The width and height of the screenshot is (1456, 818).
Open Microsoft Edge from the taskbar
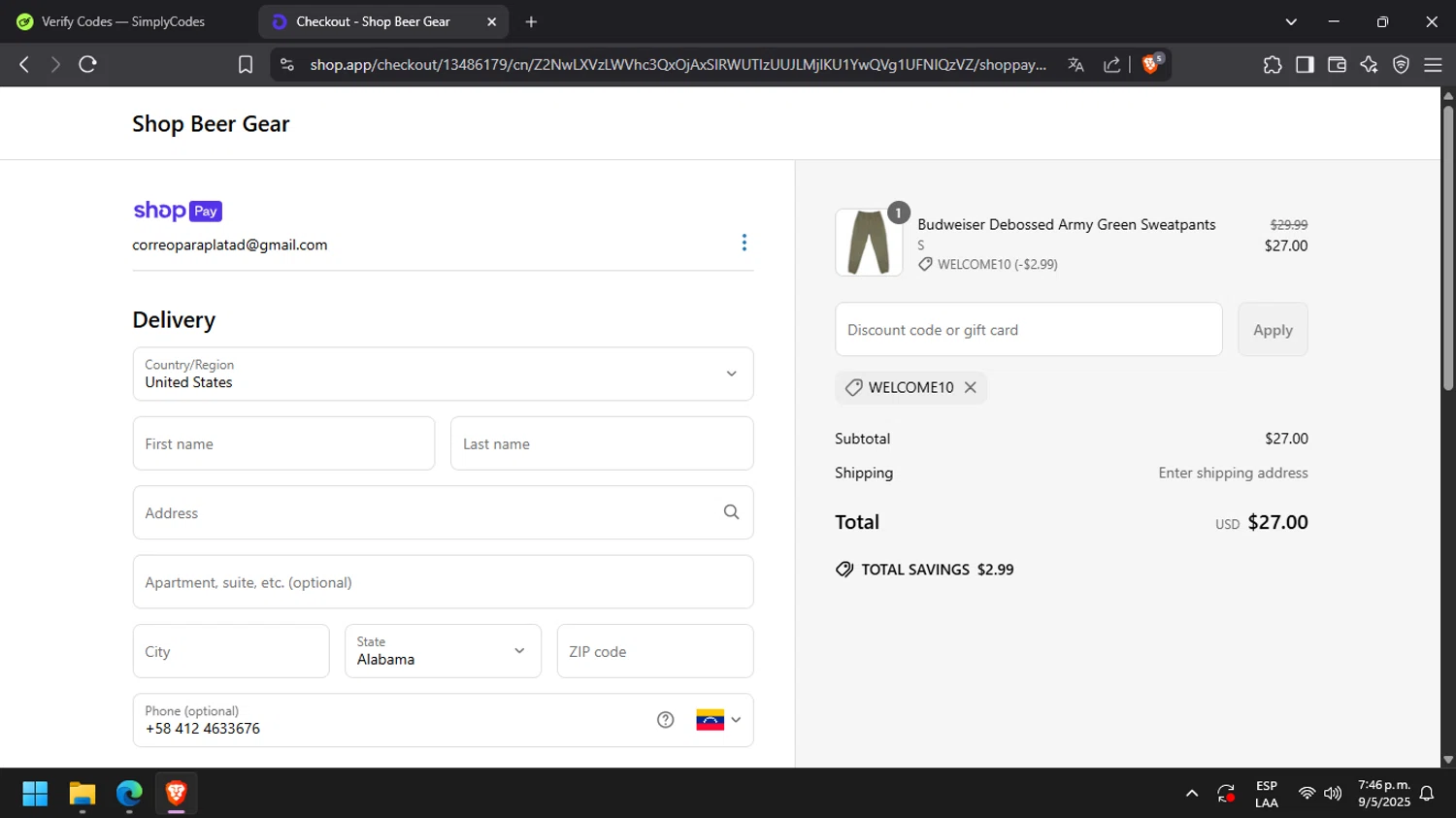coord(129,794)
